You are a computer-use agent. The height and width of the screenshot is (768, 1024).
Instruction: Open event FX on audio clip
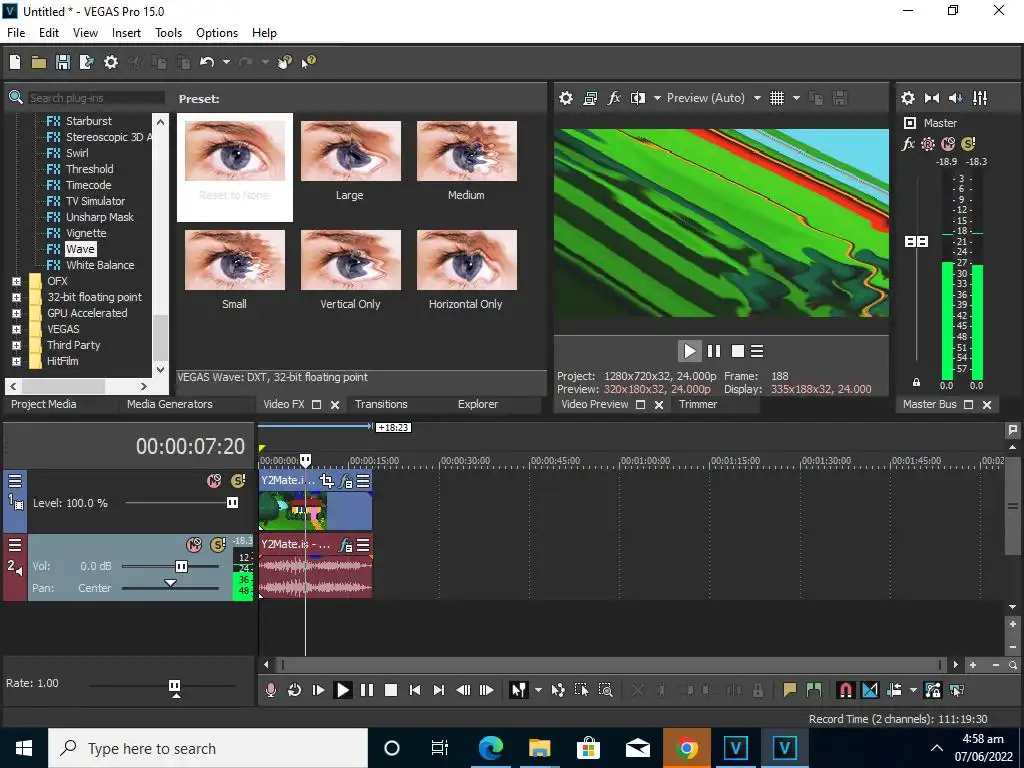pyautogui.click(x=345, y=545)
